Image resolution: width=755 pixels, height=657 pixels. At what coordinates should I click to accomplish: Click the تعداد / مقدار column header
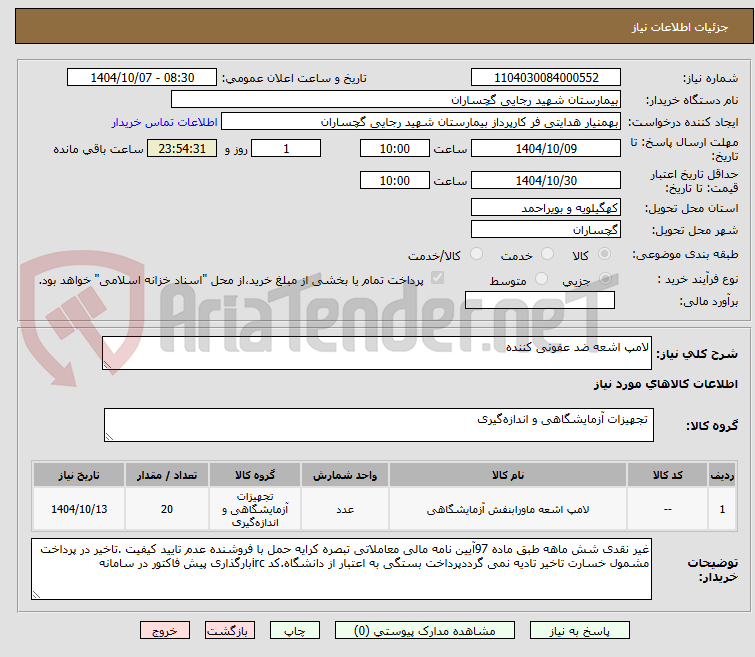[167, 475]
